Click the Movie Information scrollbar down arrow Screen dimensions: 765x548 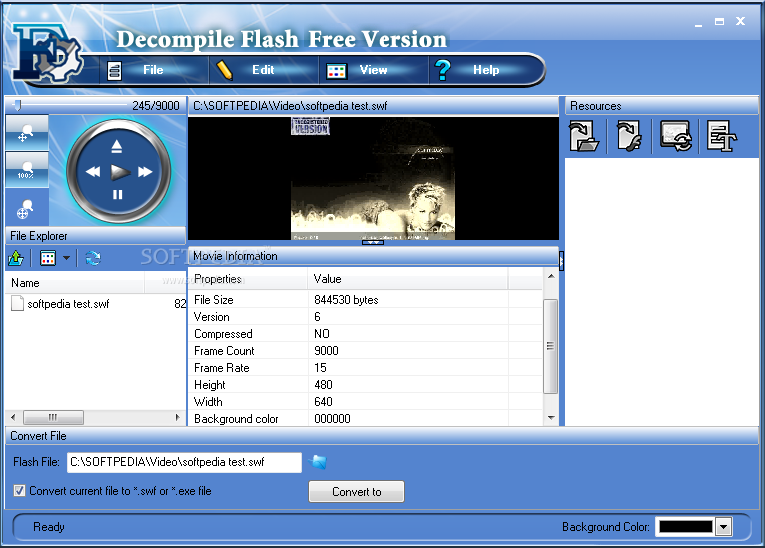tap(551, 418)
